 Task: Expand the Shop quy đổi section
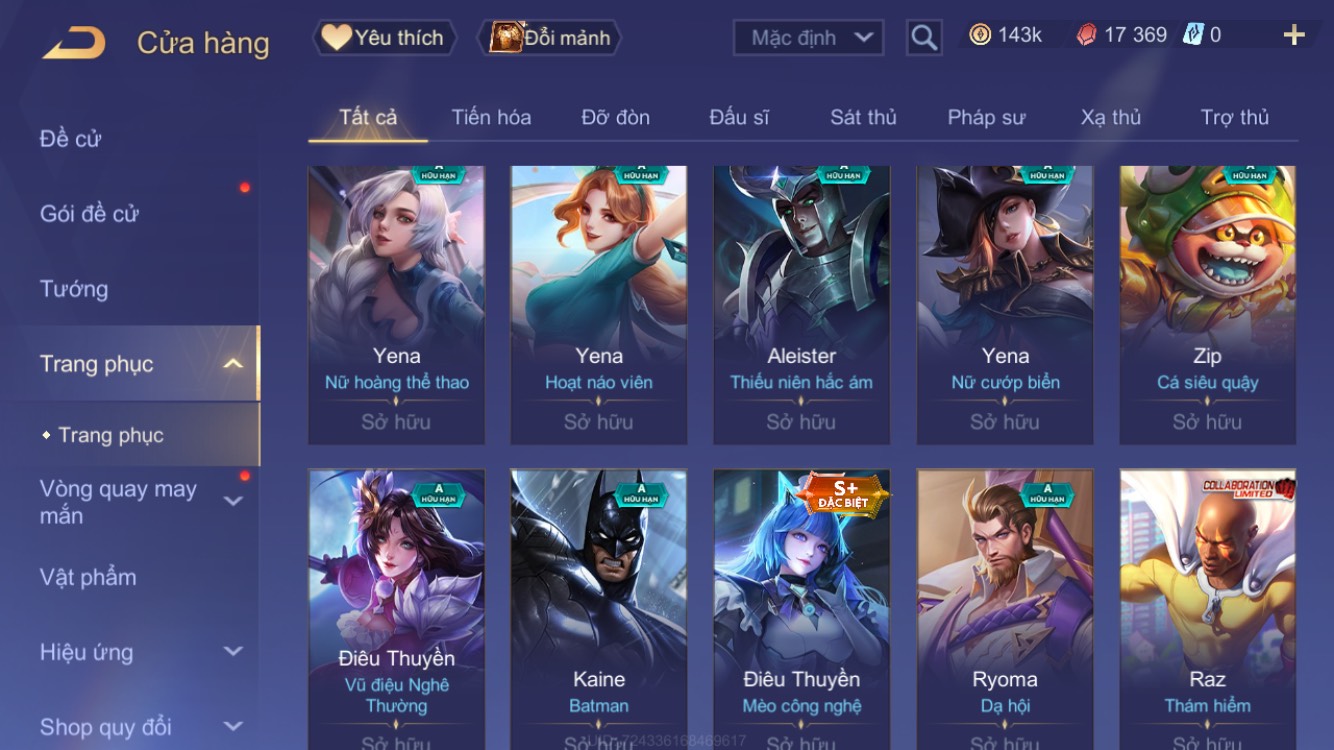click(232, 727)
